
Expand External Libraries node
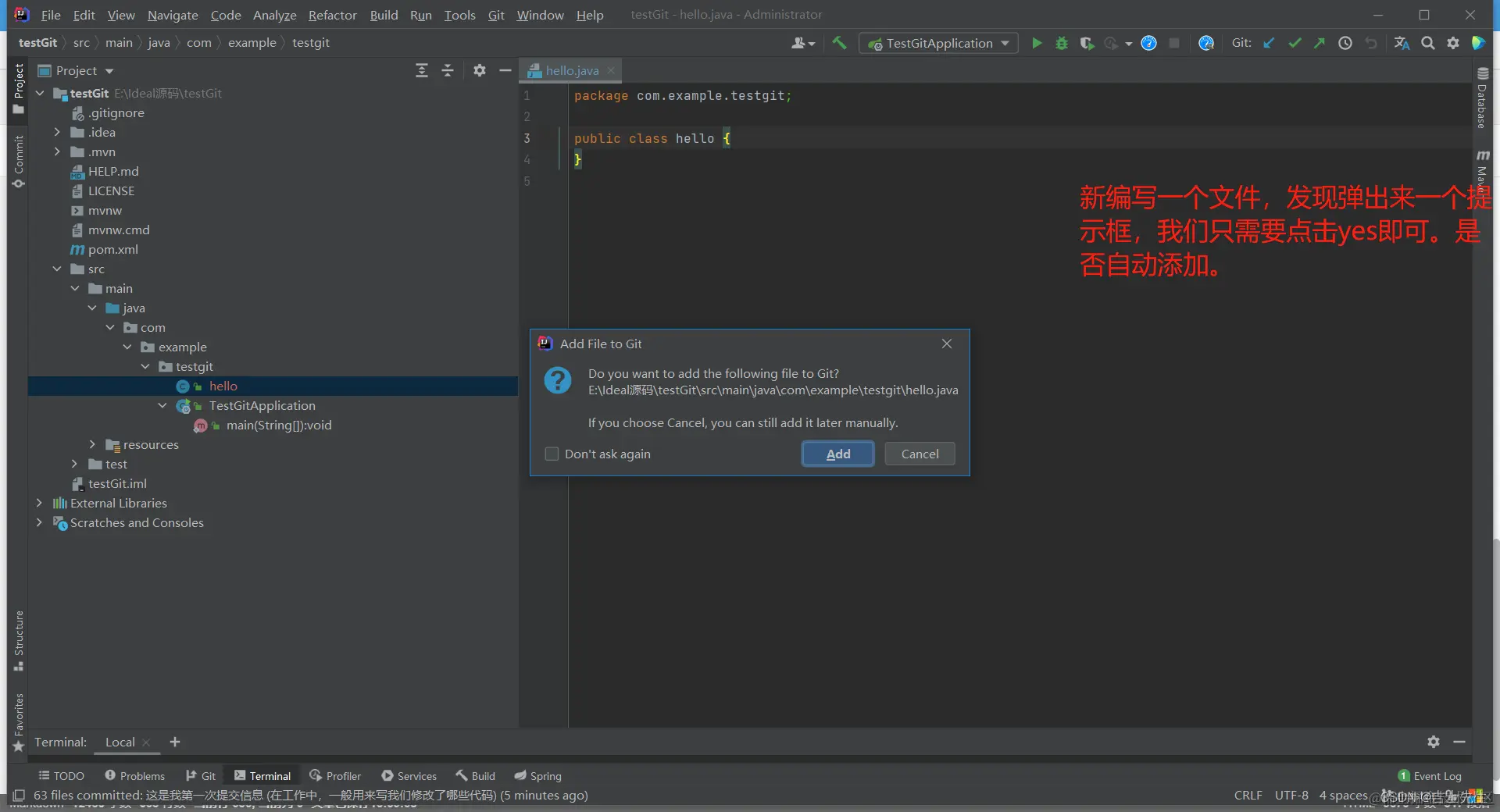pyautogui.click(x=40, y=504)
